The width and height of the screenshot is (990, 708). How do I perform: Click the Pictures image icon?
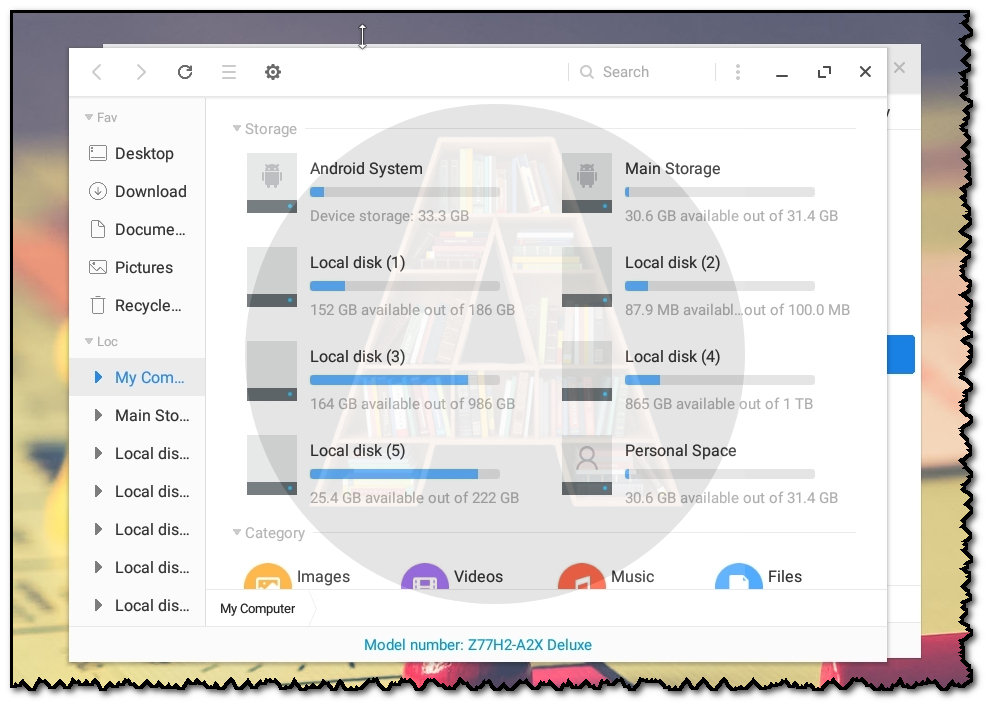point(98,267)
